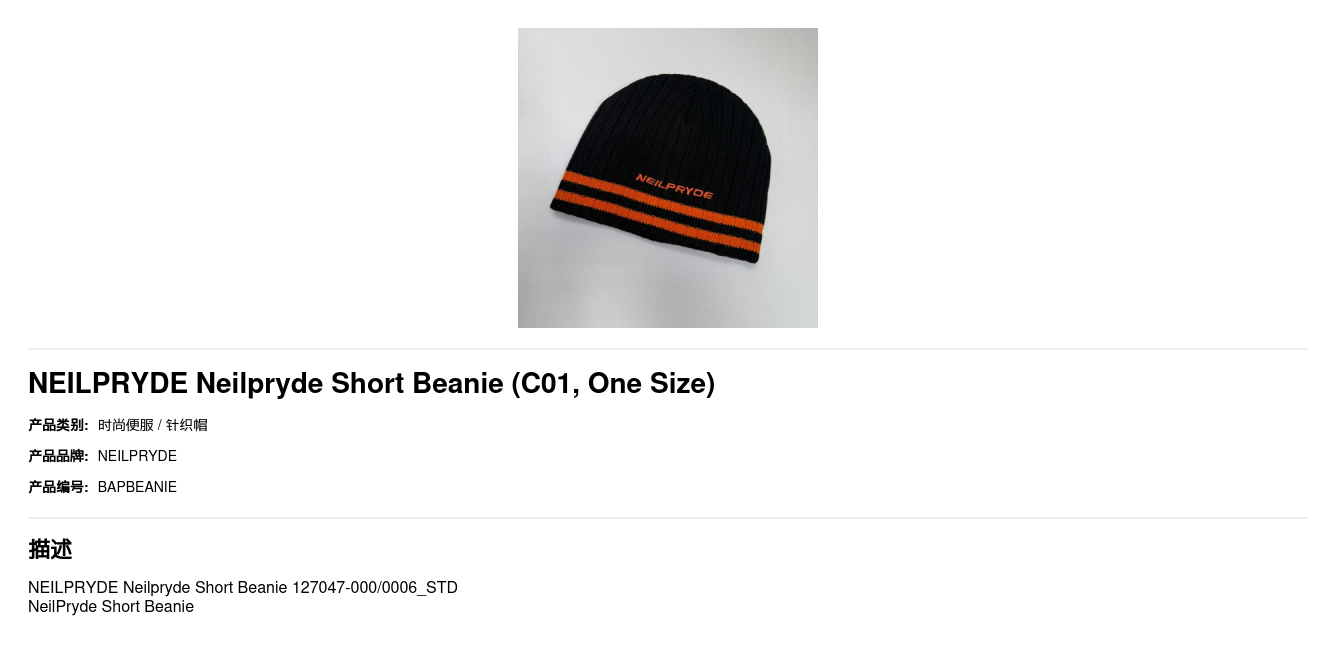This screenshot has height=646, width=1328.
Task: Select the NEILPRYDE brand value
Action: coord(137,456)
